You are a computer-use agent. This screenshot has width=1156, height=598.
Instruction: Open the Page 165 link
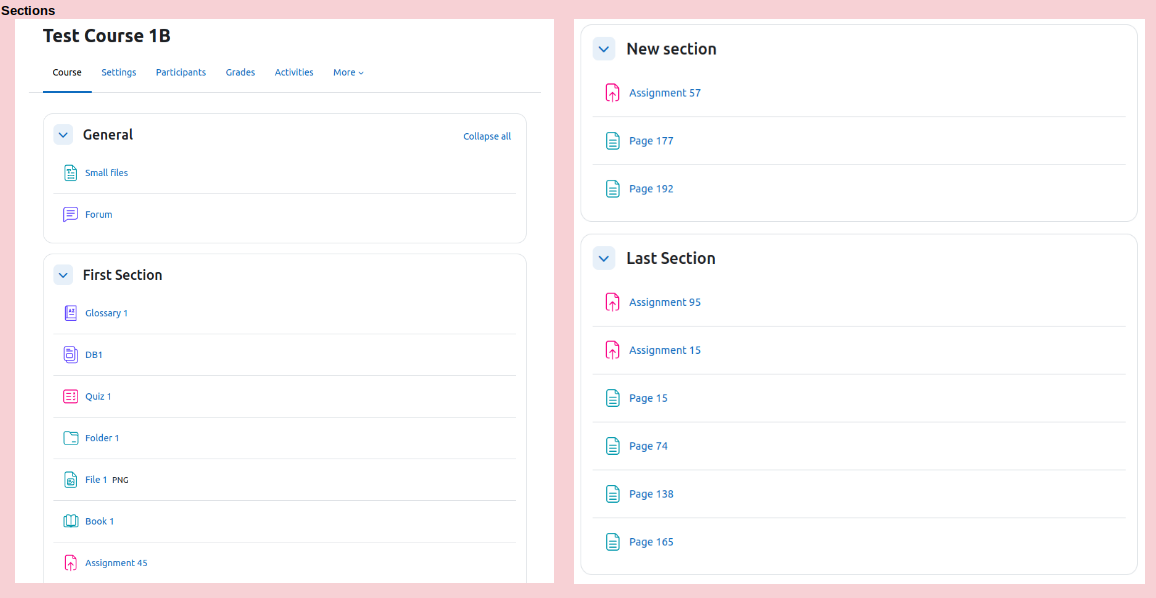[x=651, y=542]
